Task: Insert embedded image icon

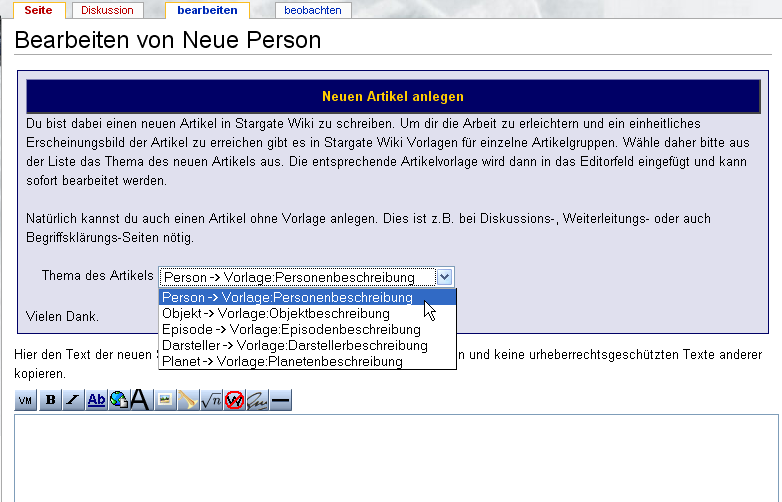Action: pos(164,400)
